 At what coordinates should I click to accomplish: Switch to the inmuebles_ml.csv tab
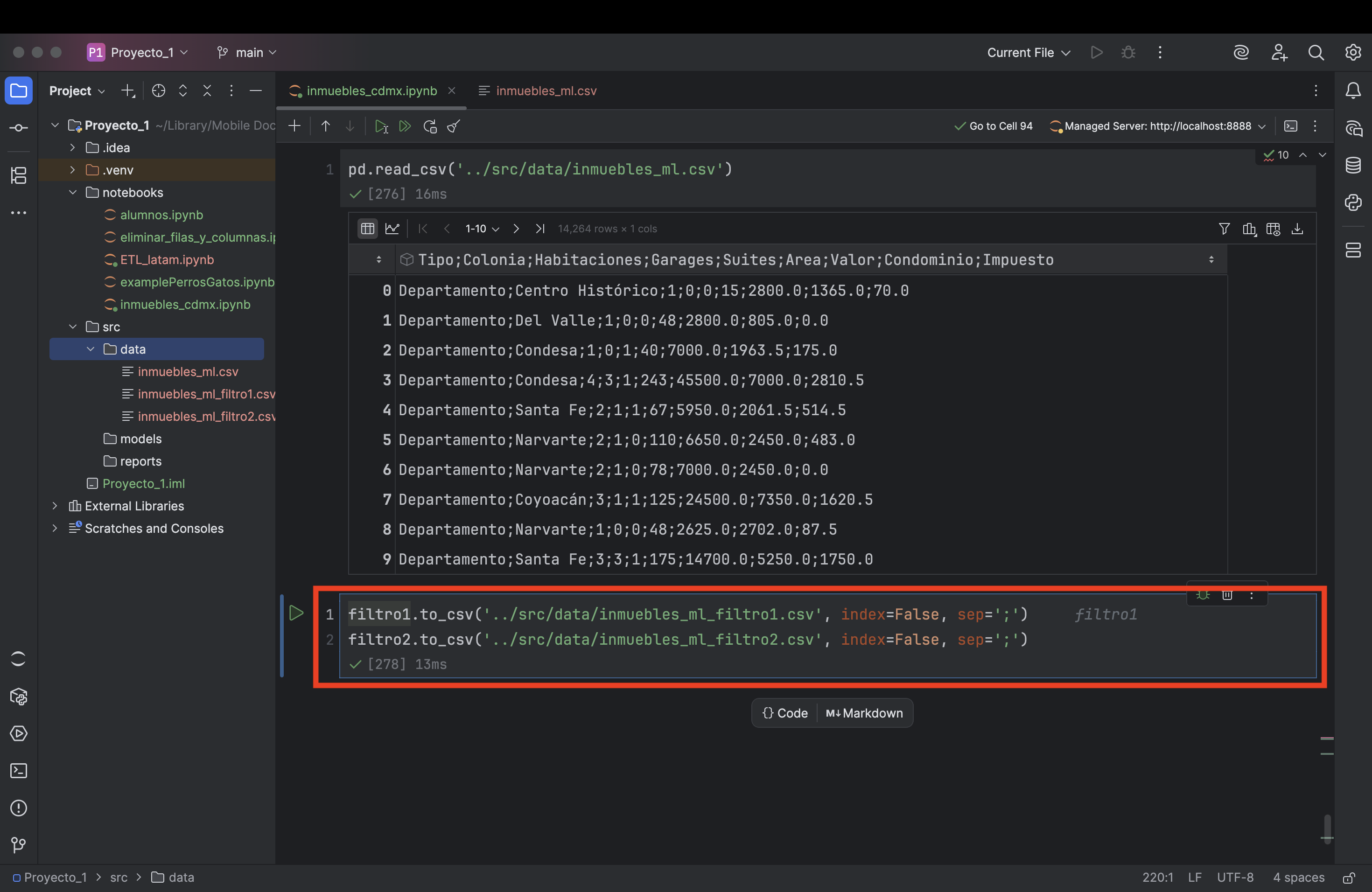pyautogui.click(x=538, y=91)
